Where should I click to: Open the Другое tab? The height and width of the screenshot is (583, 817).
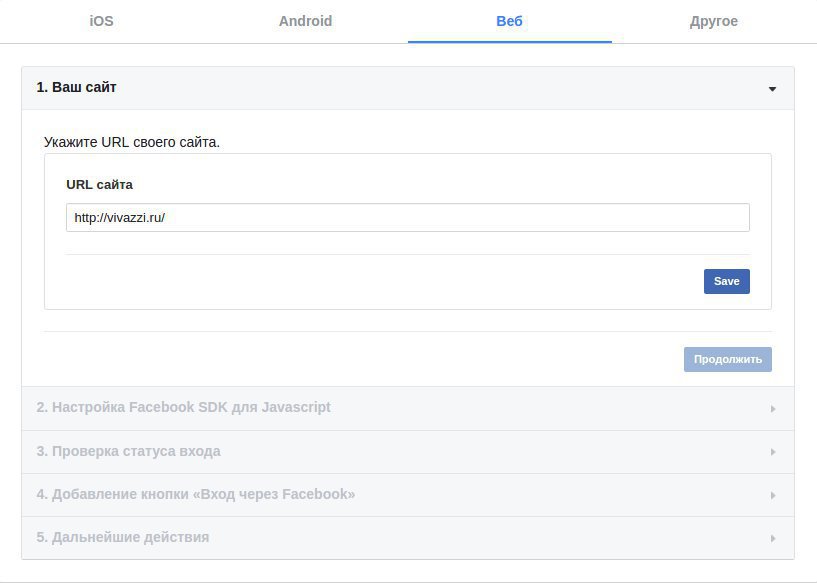tap(714, 21)
